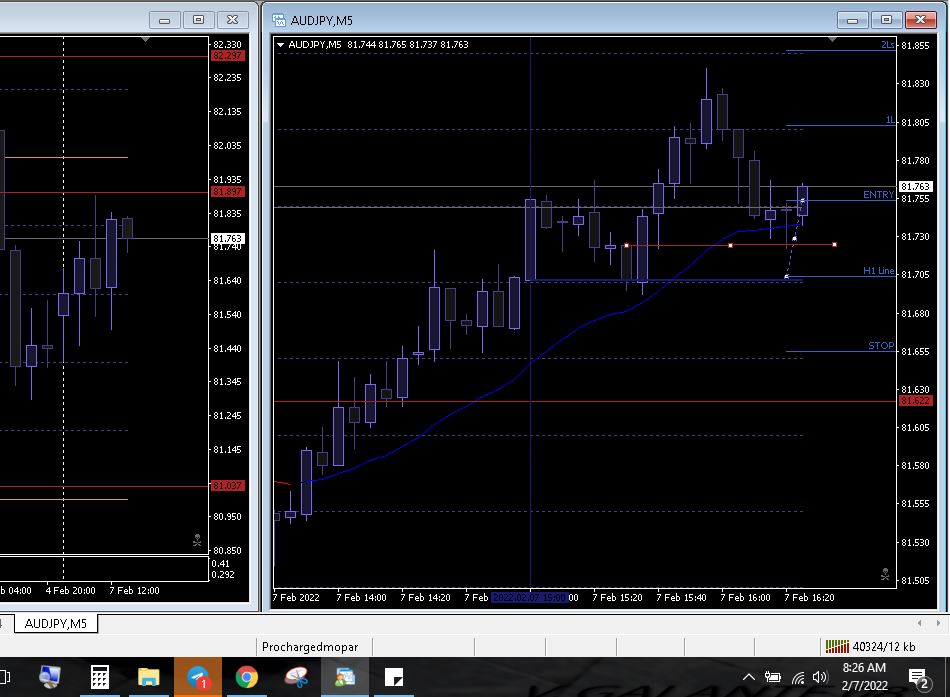The image size is (950, 697).
Task: Open the Snipping Tool from the taskbar
Action: point(296,677)
